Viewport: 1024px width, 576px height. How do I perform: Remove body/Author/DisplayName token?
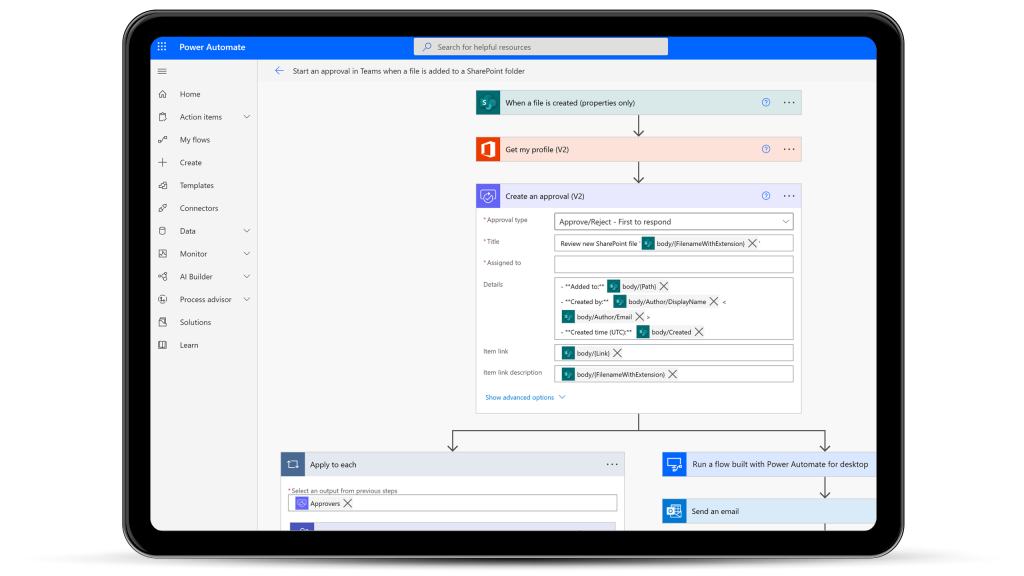click(x=714, y=301)
